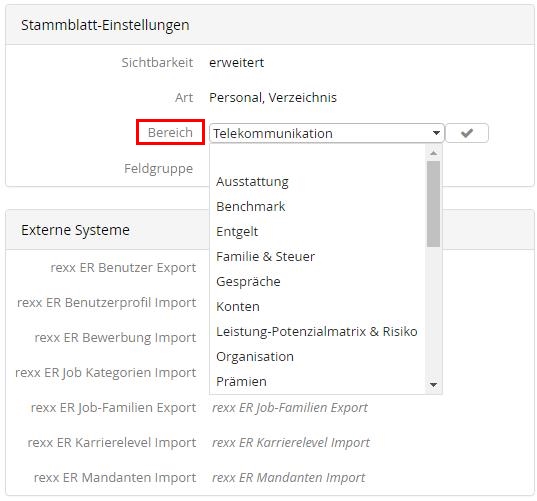The height and width of the screenshot is (501, 537).
Task: Choose the Benchmark option
Action: point(317,206)
